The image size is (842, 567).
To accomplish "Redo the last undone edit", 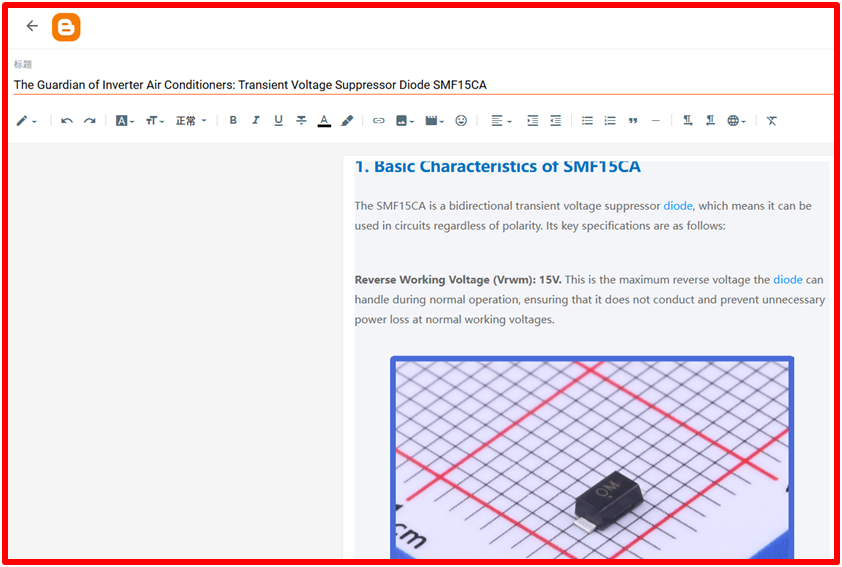I will coord(90,121).
